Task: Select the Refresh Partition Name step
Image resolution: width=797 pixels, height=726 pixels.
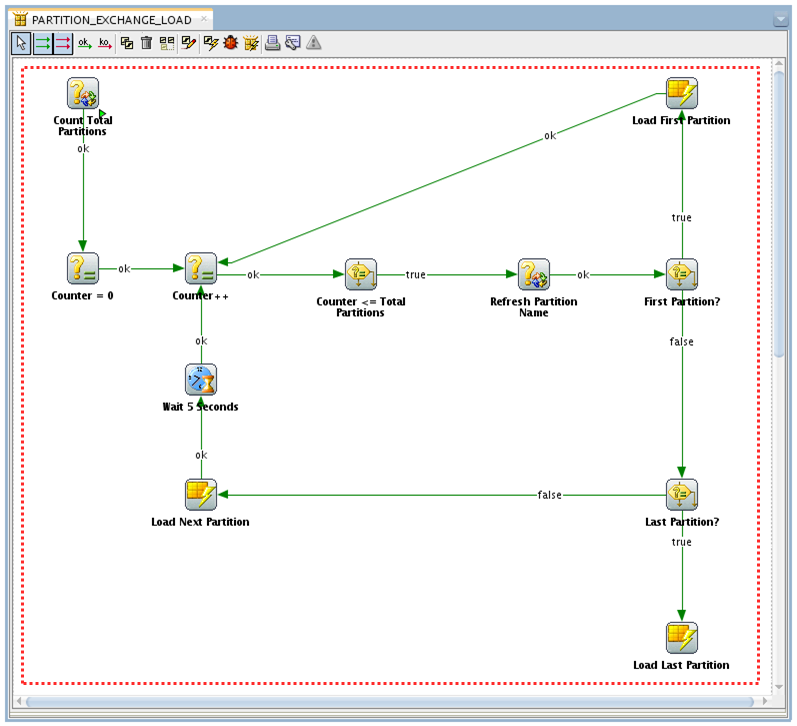Action: (x=534, y=274)
